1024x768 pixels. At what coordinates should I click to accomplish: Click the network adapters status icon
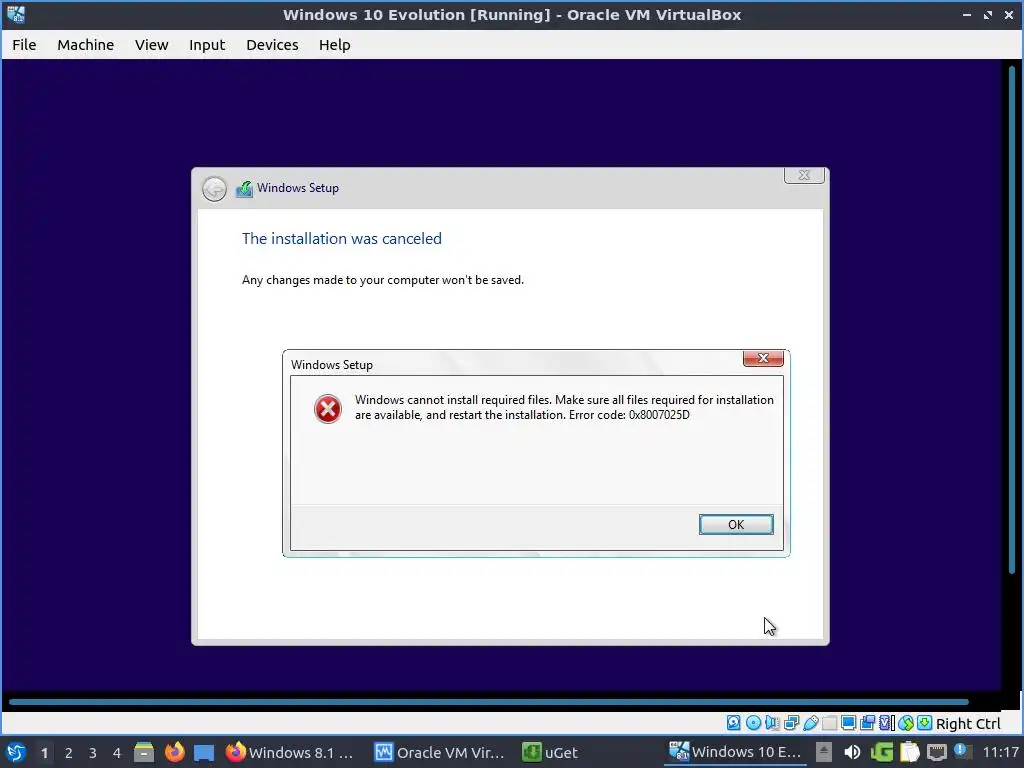pyautogui.click(x=792, y=723)
